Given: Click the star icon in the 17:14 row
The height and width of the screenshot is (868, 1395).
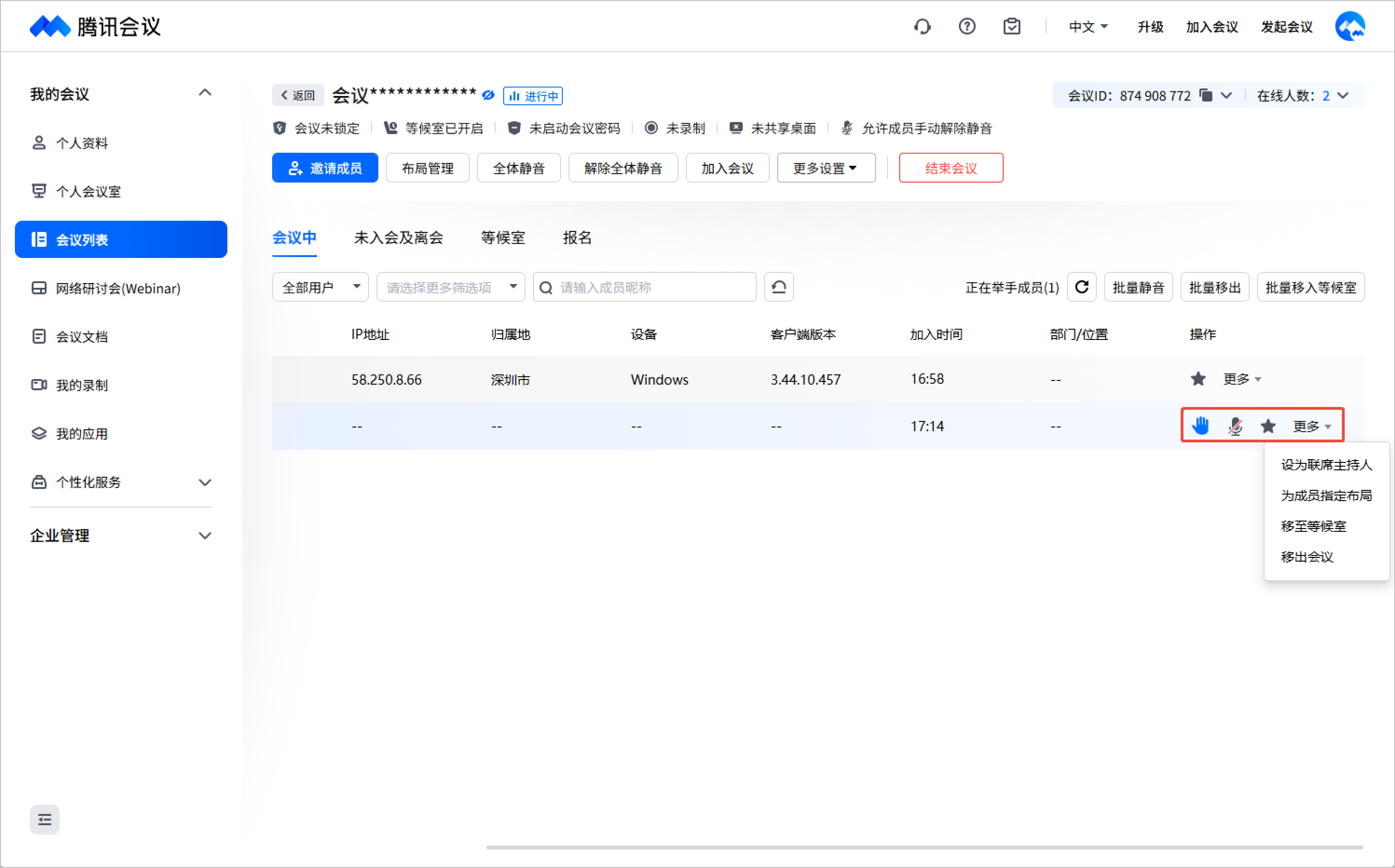Looking at the screenshot, I should pos(1268,426).
